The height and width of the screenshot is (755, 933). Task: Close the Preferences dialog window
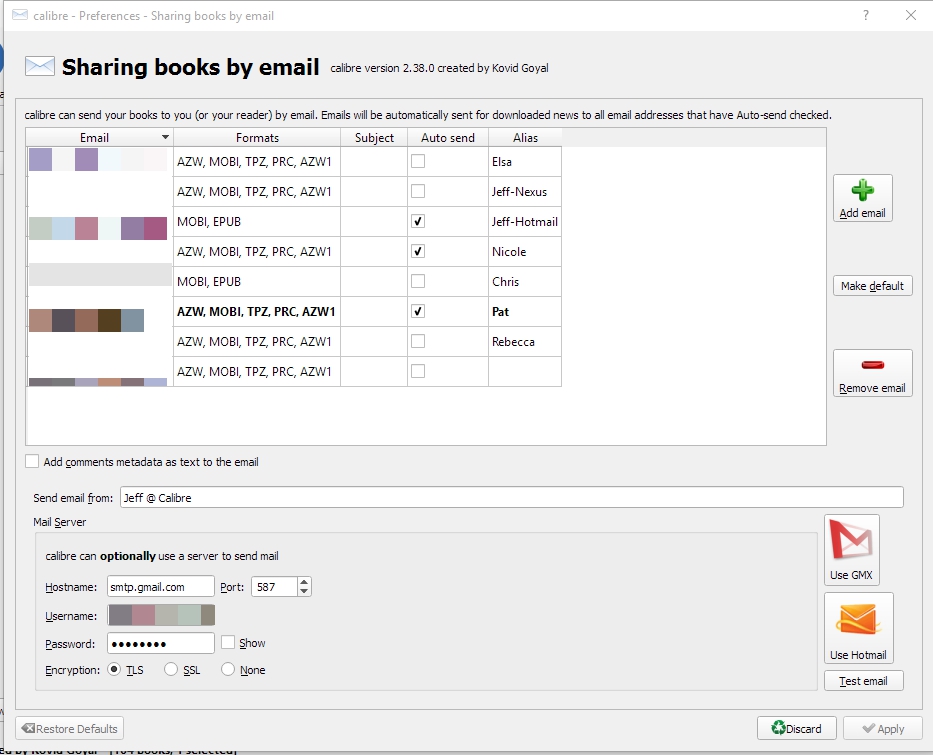point(910,15)
